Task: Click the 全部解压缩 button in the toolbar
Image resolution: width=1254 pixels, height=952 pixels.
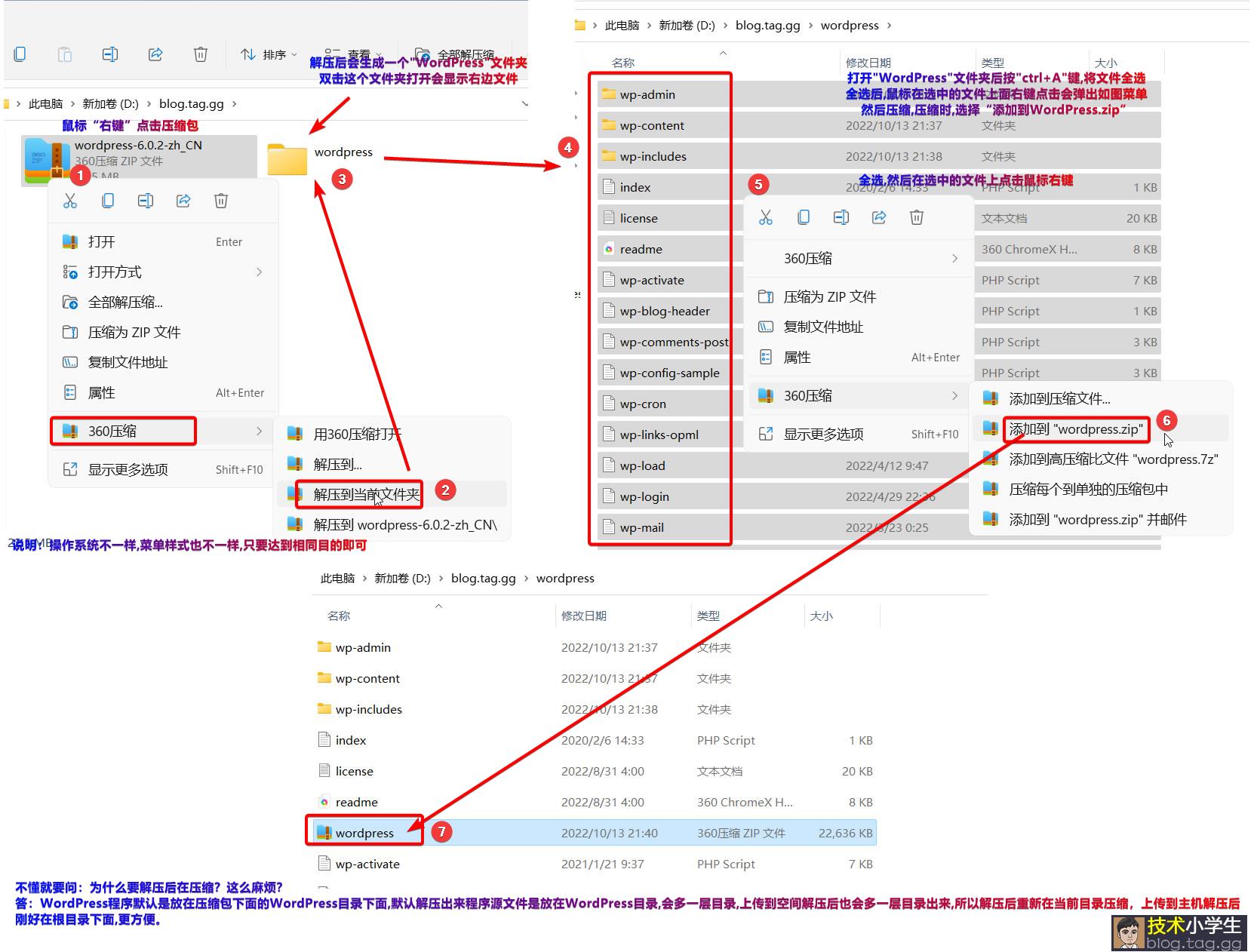Action: 455,54
